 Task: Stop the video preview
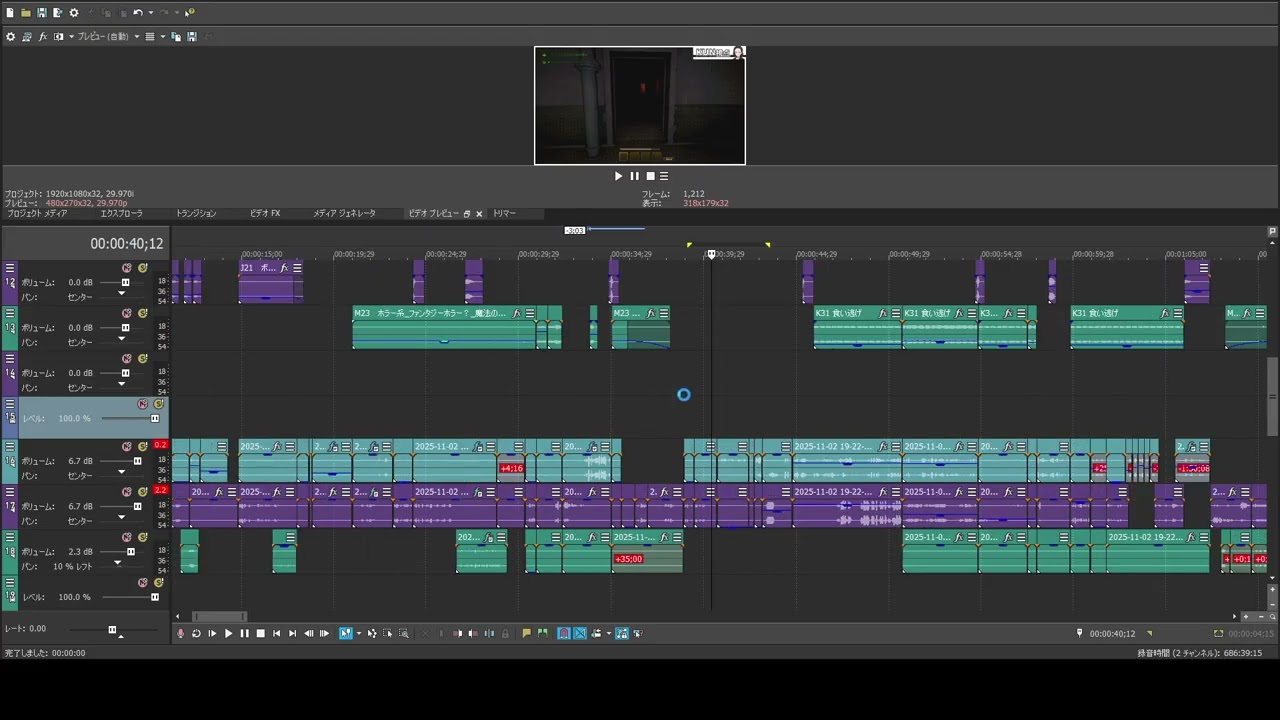tap(650, 176)
